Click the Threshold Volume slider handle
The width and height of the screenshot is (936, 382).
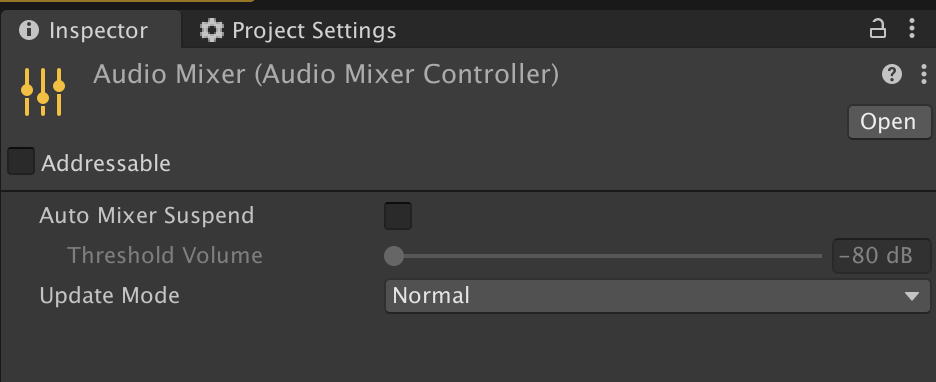(394, 256)
